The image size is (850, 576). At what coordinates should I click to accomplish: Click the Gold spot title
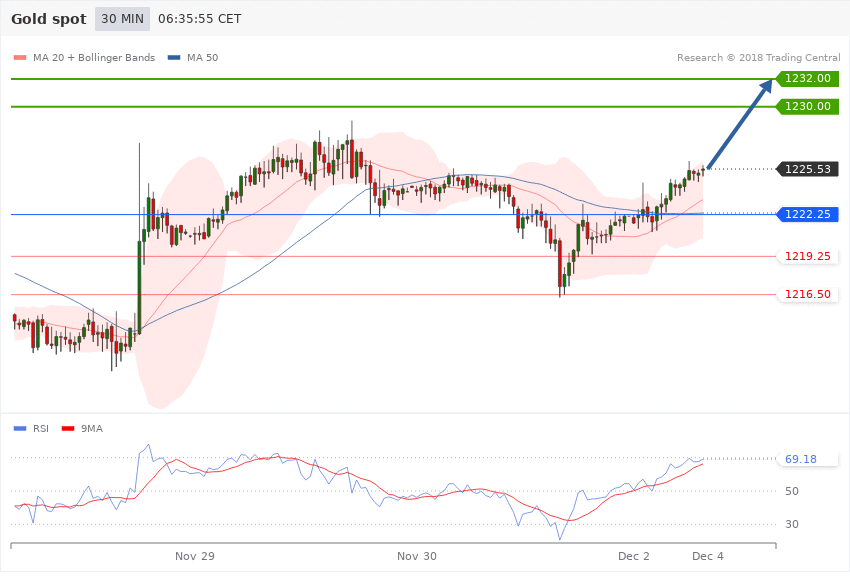point(49,19)
